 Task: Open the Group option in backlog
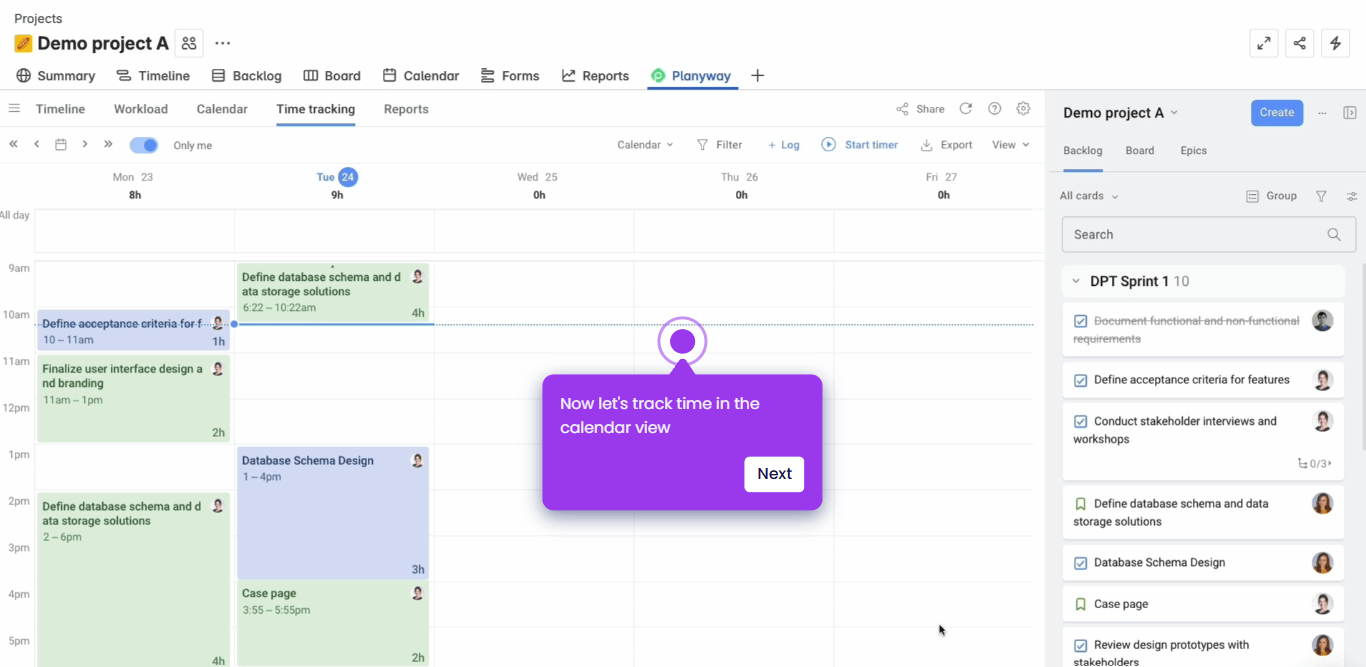click(1271, 196)
